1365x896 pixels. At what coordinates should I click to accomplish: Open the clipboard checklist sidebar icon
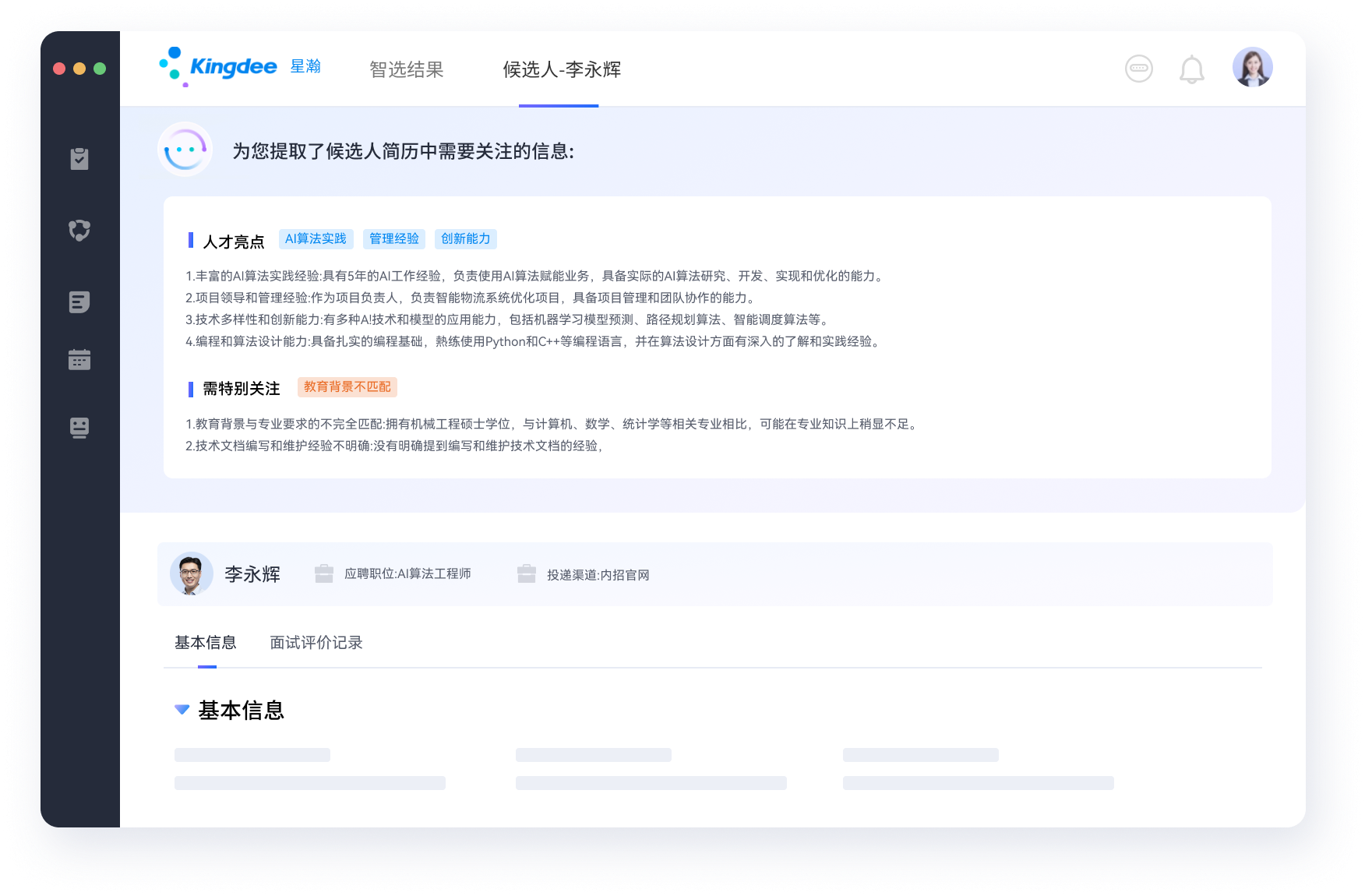point(79,159)
